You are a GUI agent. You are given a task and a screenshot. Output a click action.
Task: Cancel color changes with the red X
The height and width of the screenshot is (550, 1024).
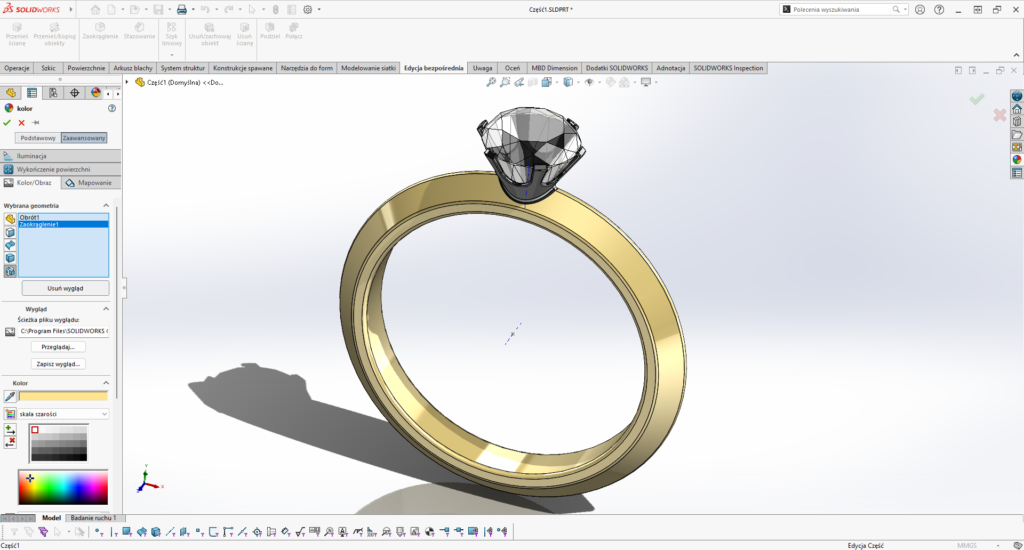[21, 122]
